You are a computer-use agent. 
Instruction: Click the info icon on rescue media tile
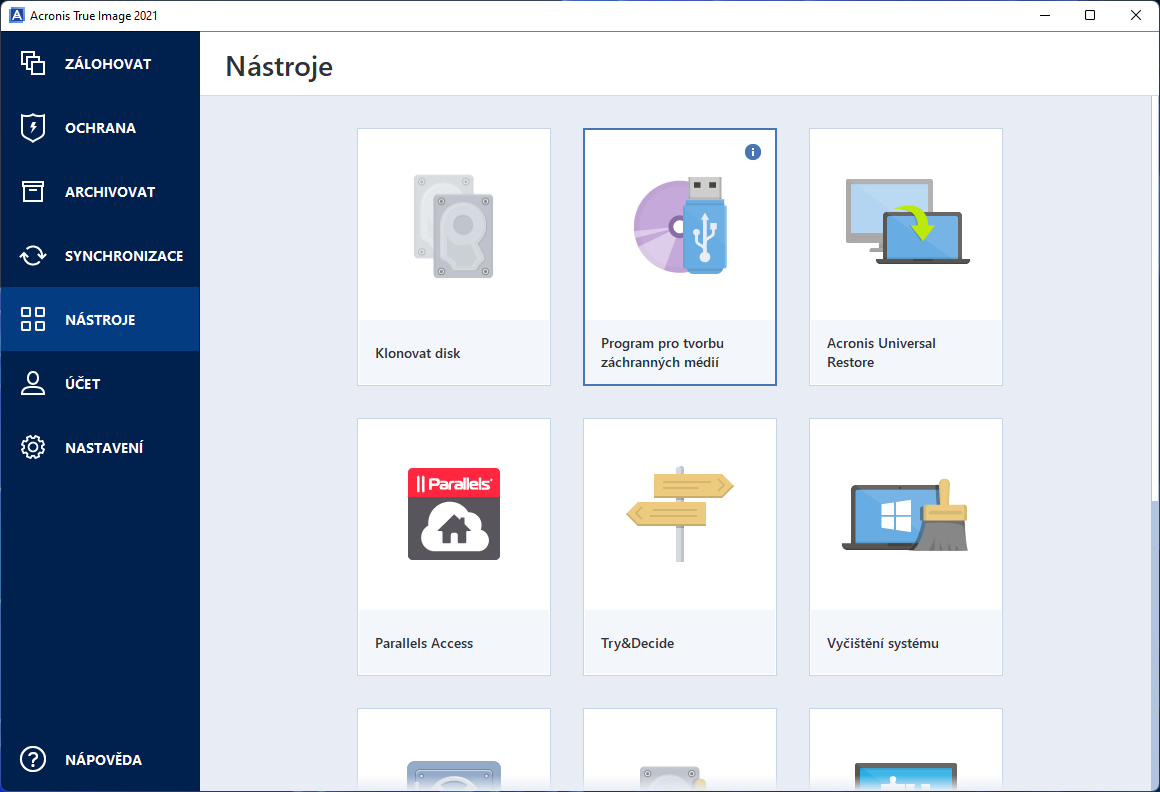752,152
